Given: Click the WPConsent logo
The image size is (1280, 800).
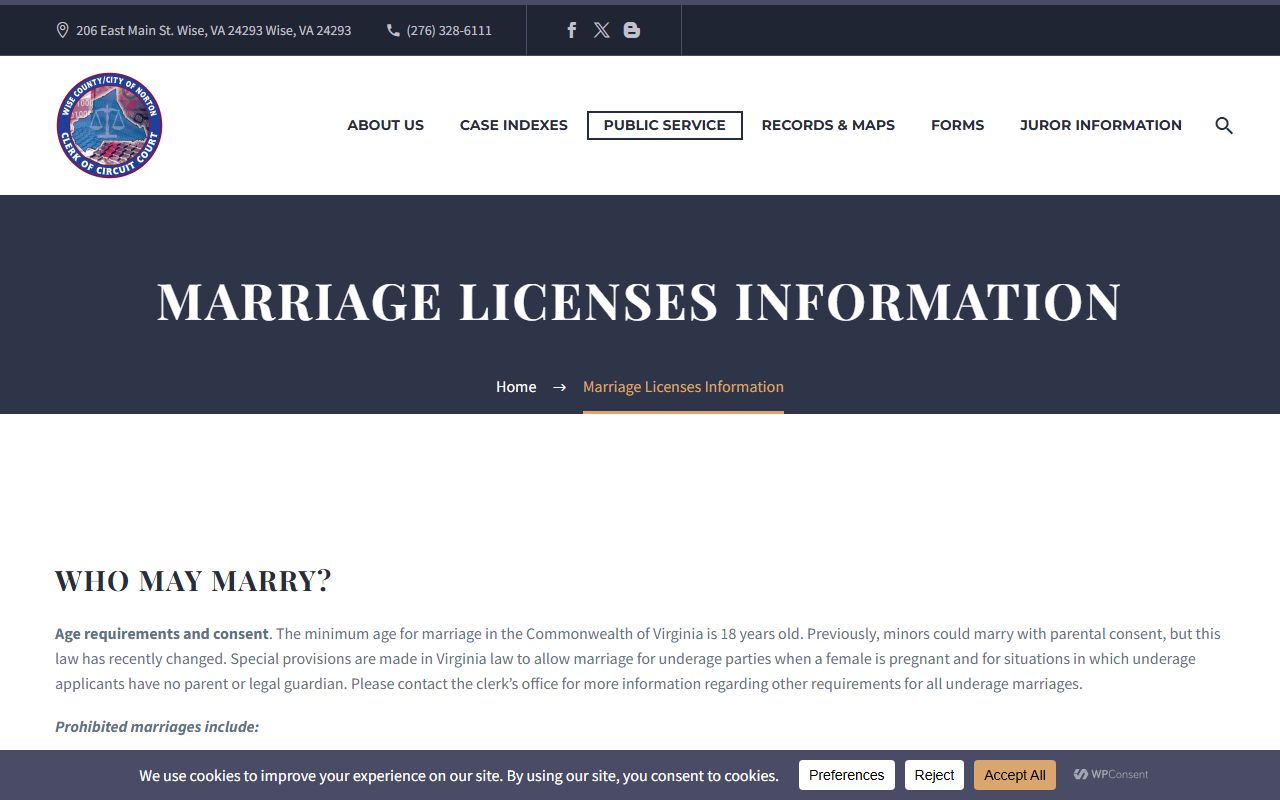Looking at the screenshot, I should (x=1111, y=774).
